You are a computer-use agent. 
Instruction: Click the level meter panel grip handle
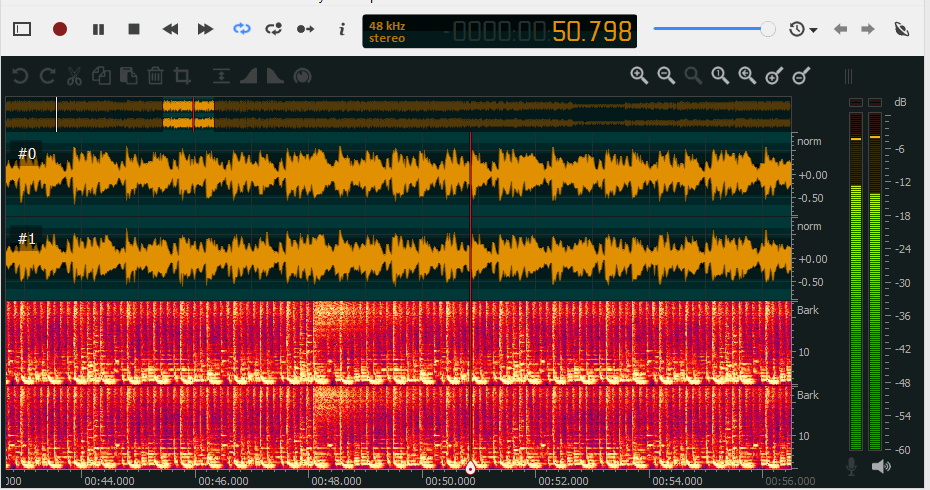[x=848, y=76]
